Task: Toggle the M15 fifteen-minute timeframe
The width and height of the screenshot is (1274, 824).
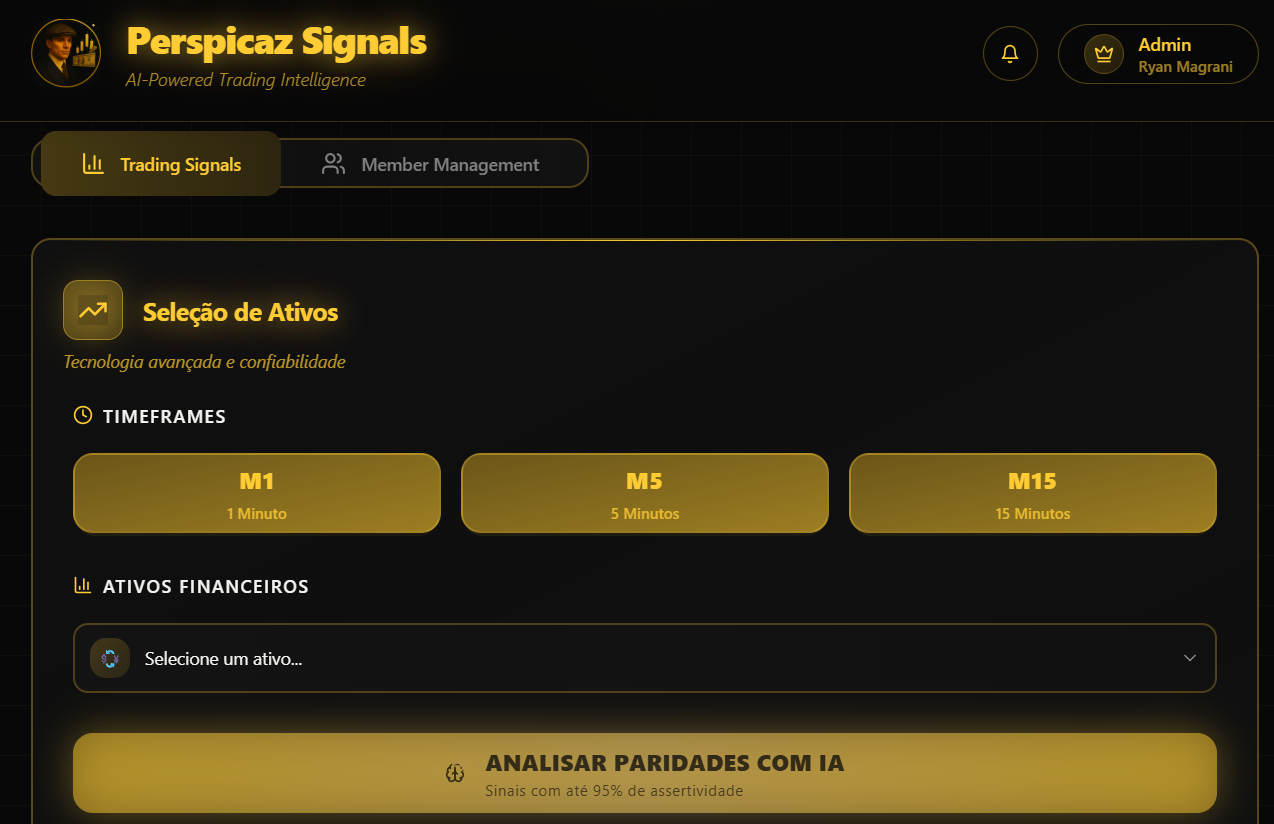Action: (x=1032, y=493)
